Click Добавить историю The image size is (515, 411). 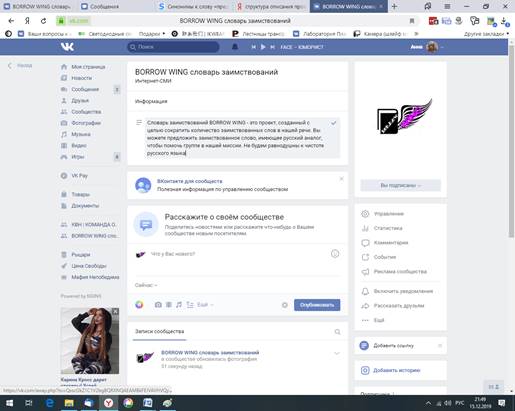[396, 370]
